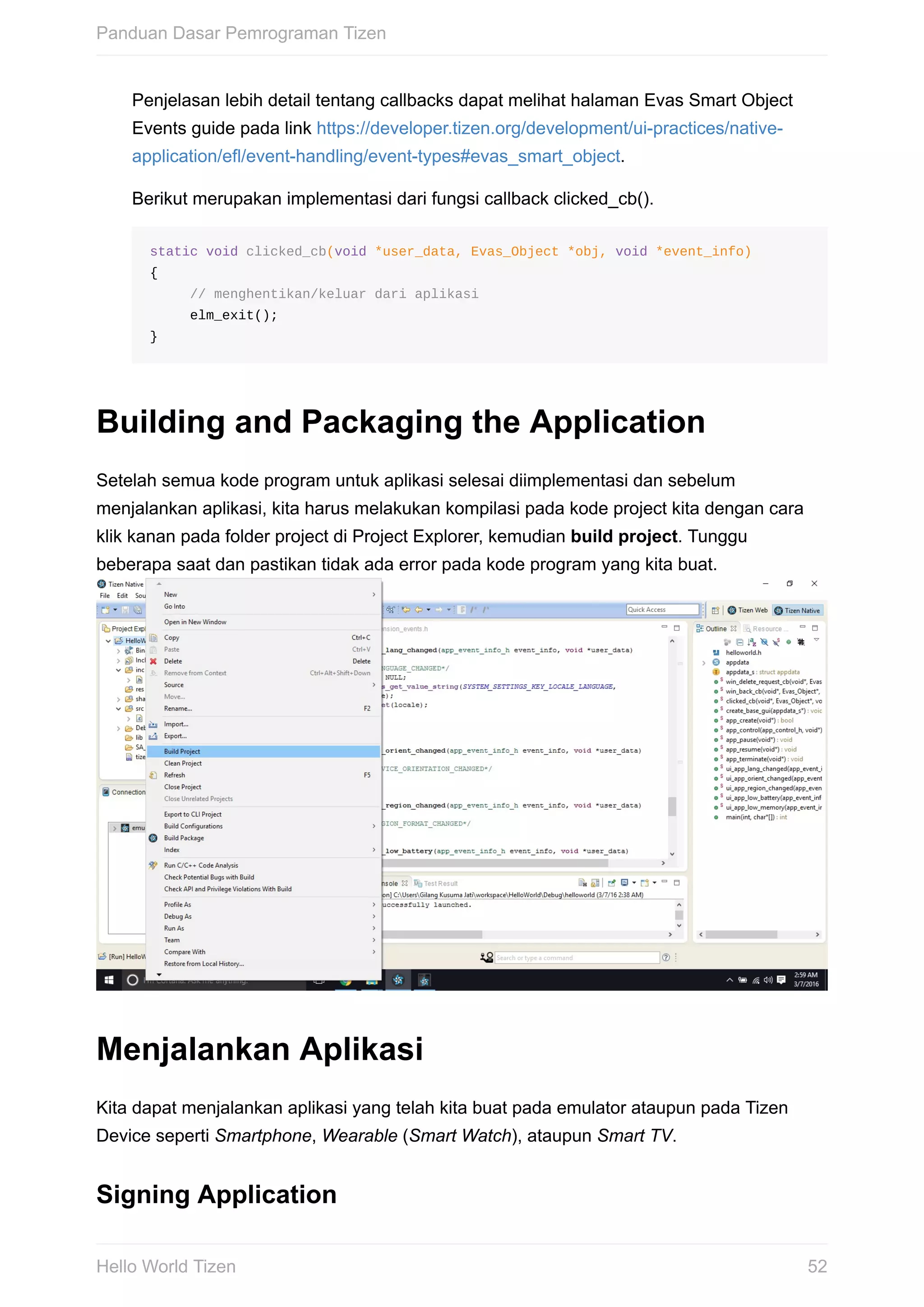Screen dimensions: 924x1307
Task: Click the Save All toolbar icon
Action: (137, 610)
